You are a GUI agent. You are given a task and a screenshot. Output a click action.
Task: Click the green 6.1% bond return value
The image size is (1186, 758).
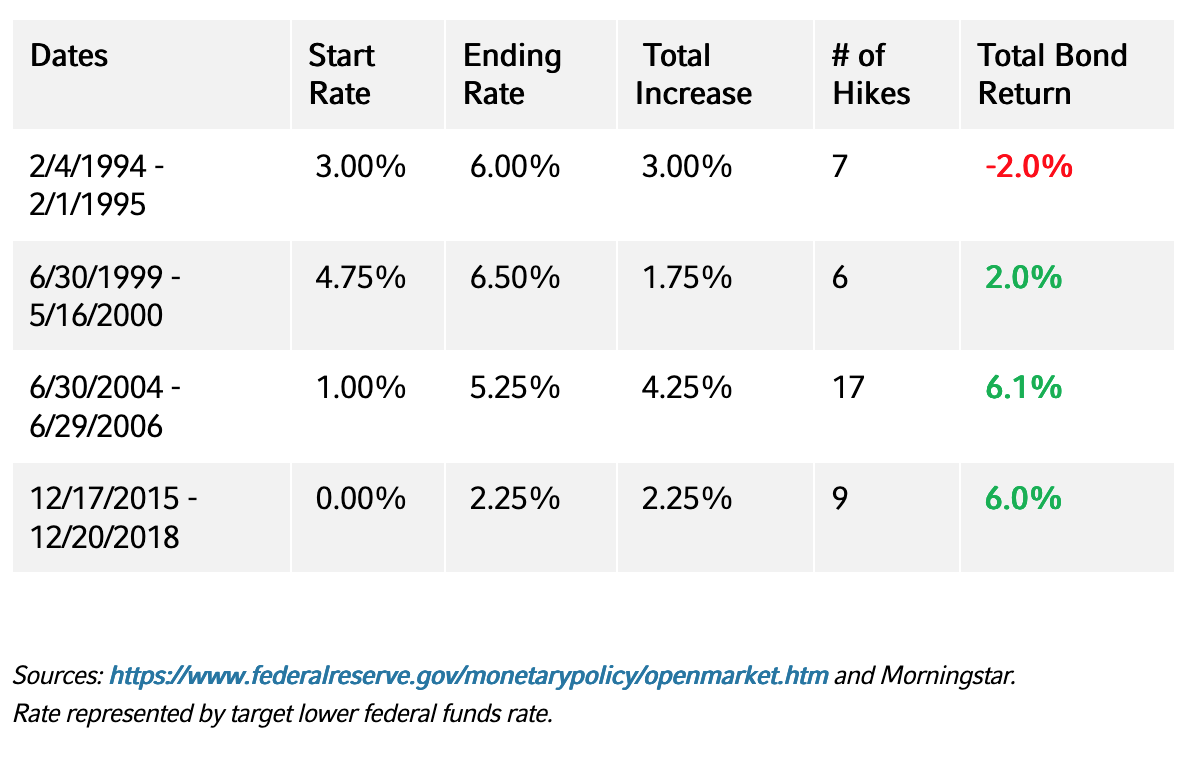1023,388
